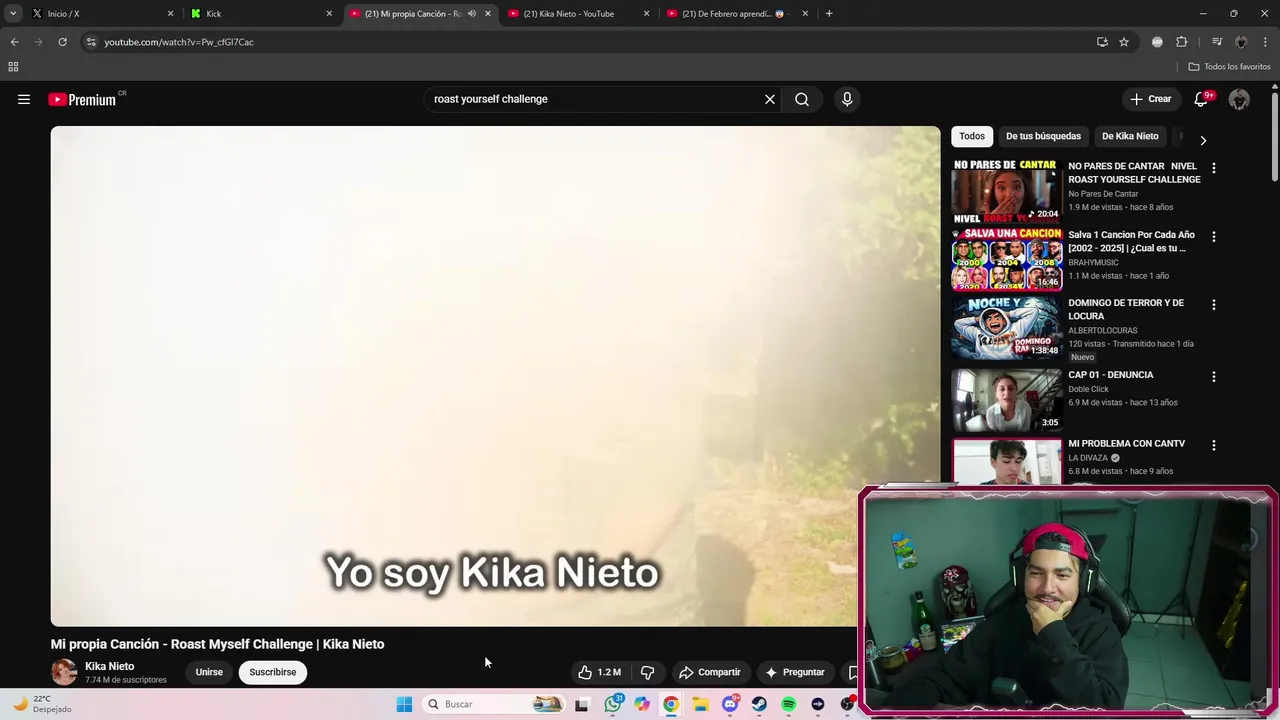This screenshot has height=720, width=1280.
Task: Open NO PARES DE CANTAR video thumbnail
Action: (1006, 192)
